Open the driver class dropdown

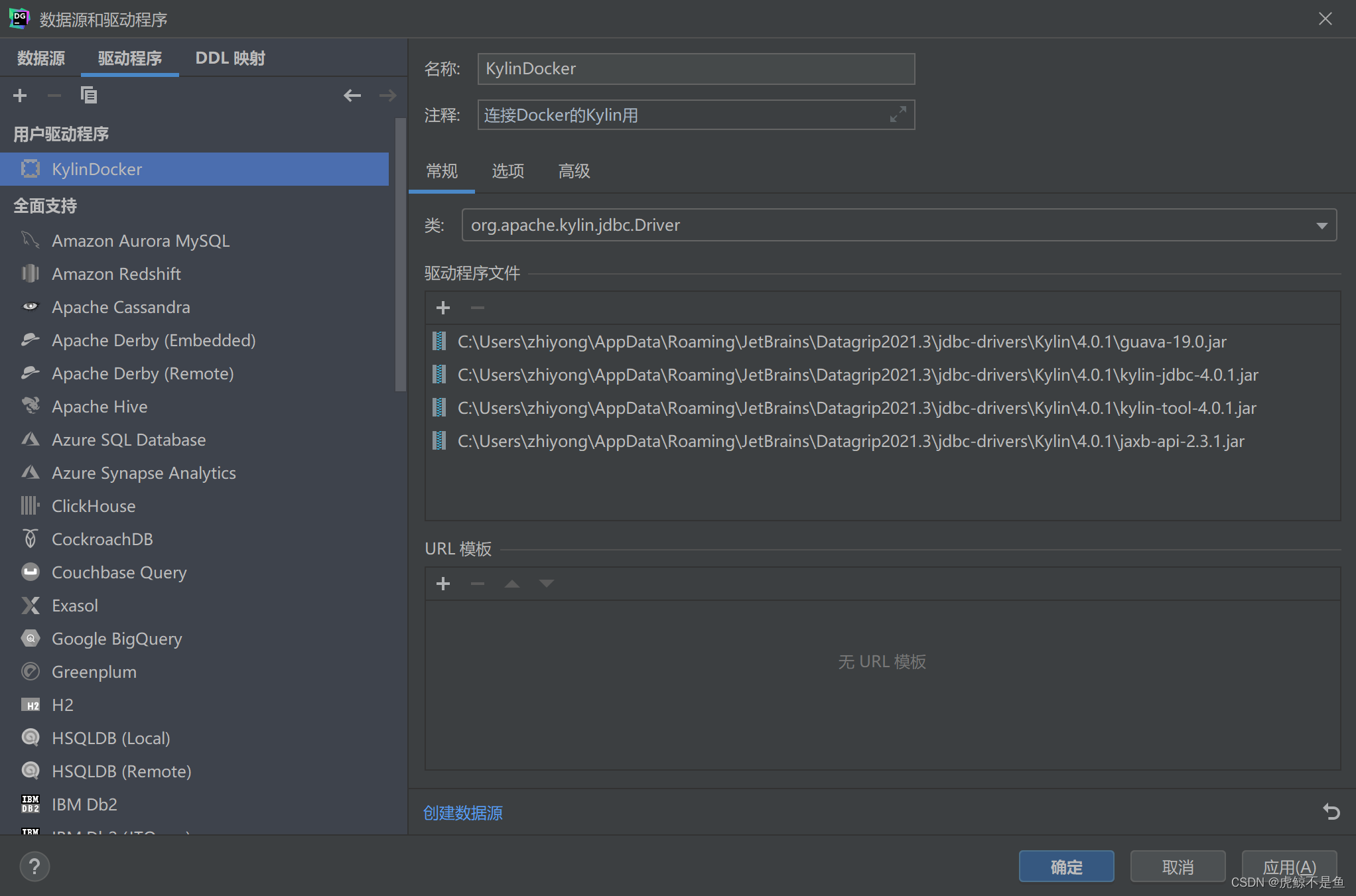tap(1322, 225)
